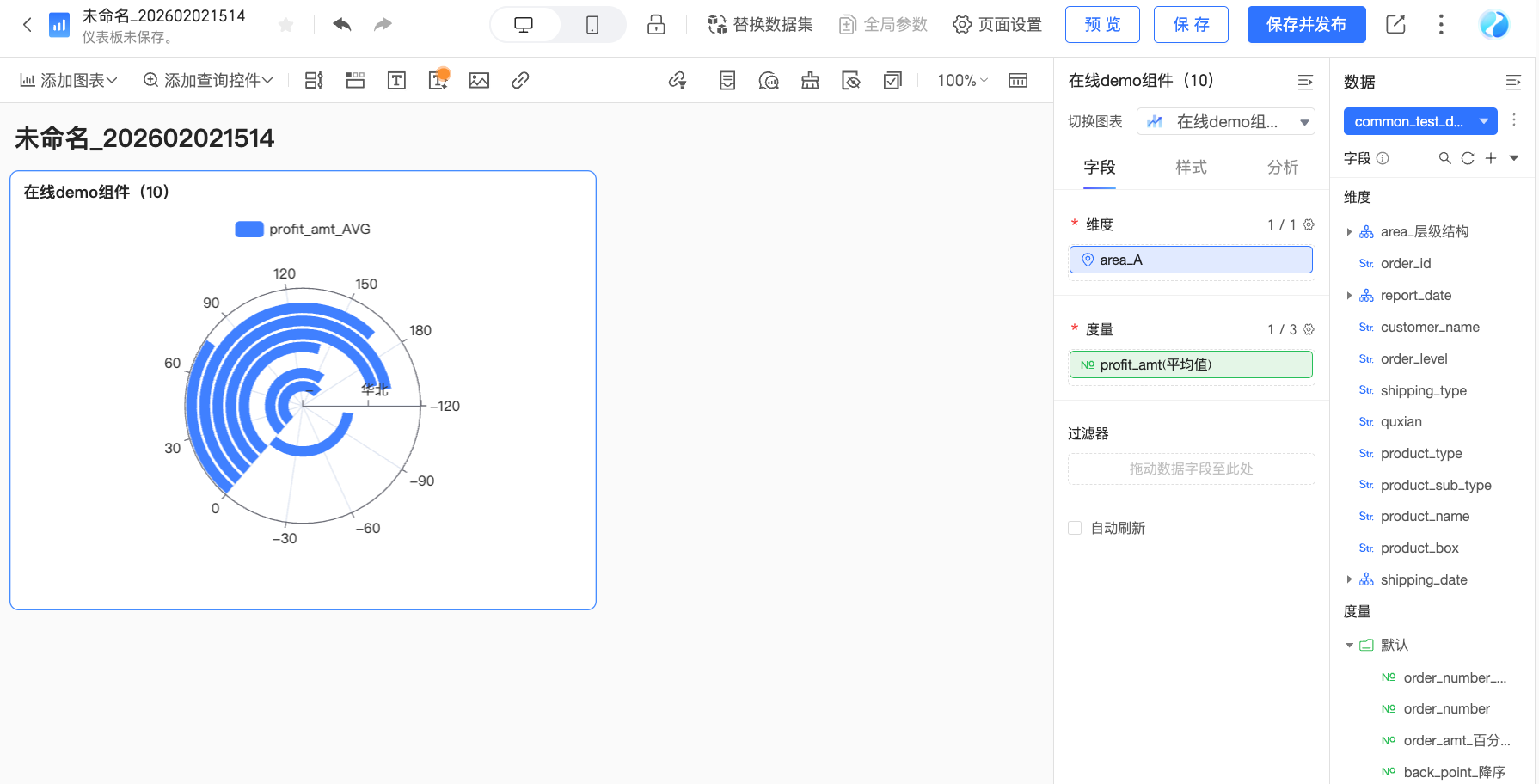Click the favorite star icon

point(286,25)
